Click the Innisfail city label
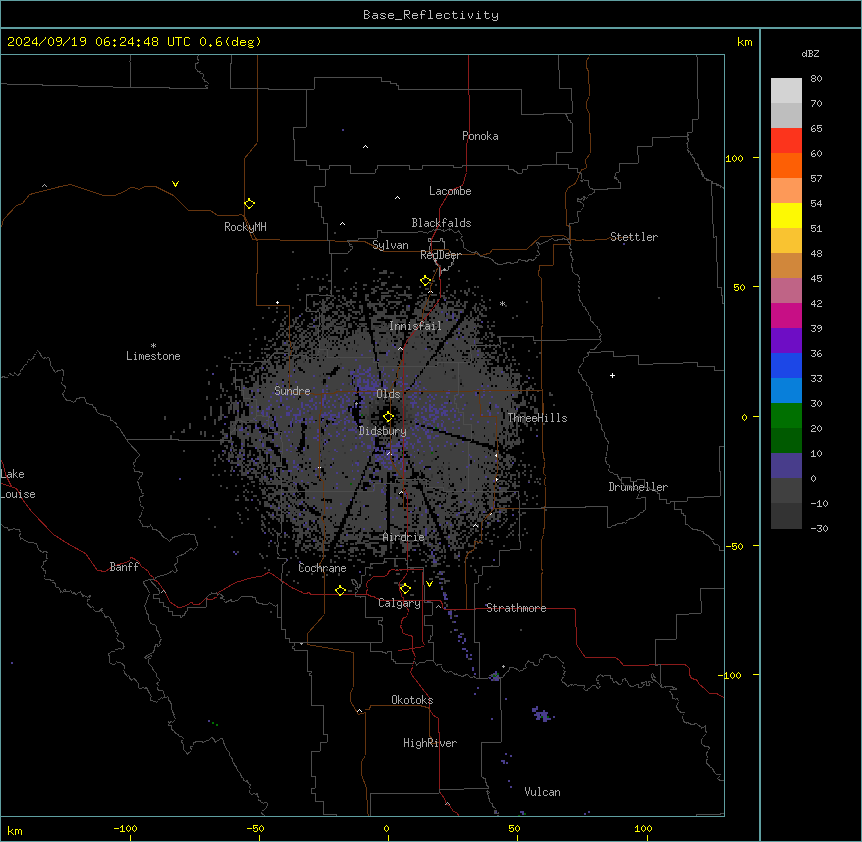This screenshot has width=862, height=842. pyautogui.click(x=415, y=326)
